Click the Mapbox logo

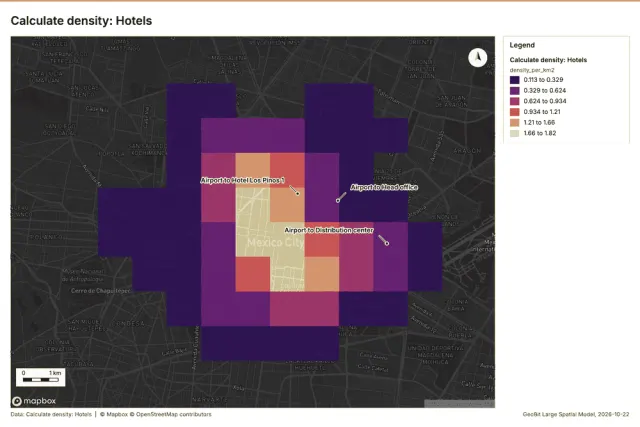pos(34,401)
